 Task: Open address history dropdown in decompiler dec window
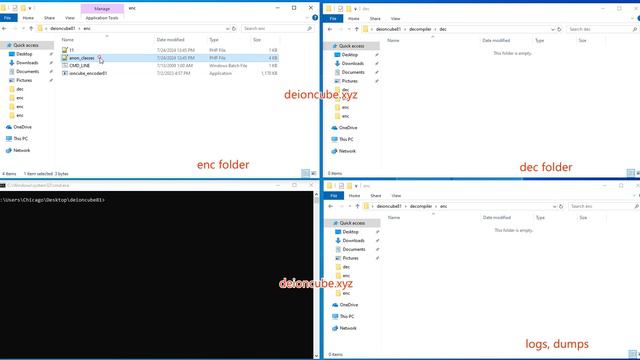(553, 29)
